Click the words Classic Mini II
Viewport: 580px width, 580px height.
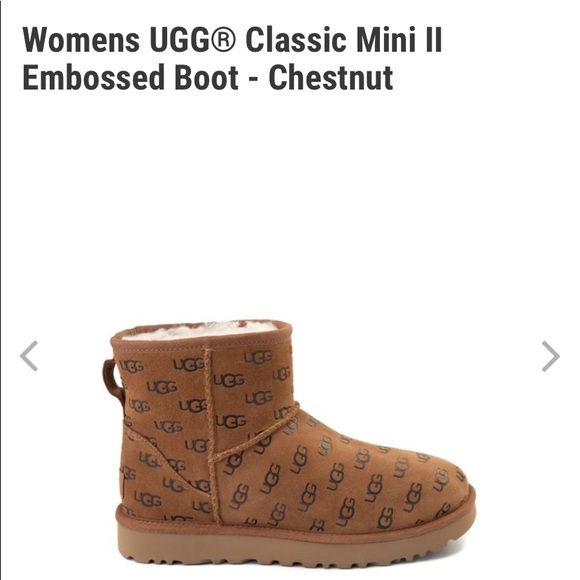pos(344,39)
